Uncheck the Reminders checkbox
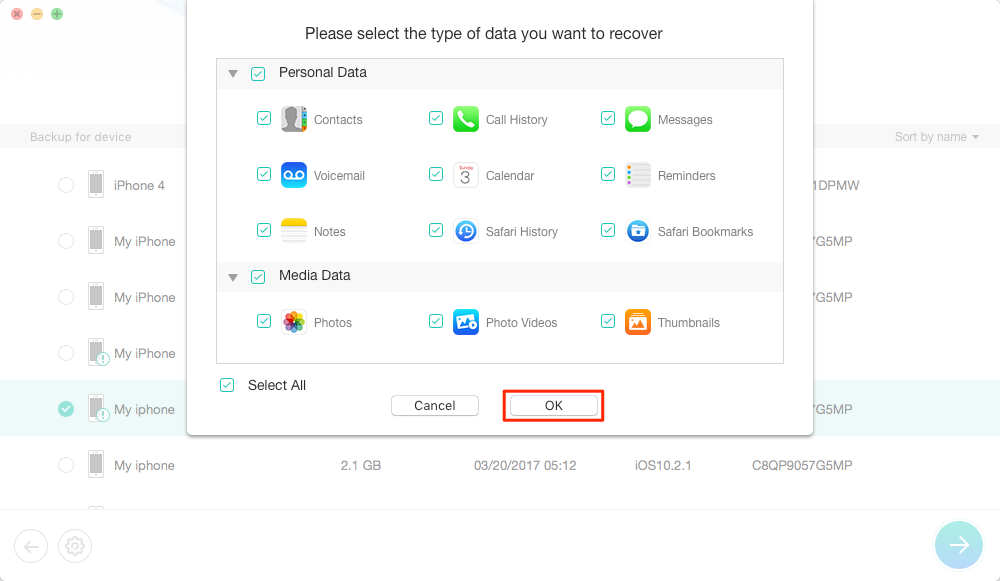 (x=608, y=174)
